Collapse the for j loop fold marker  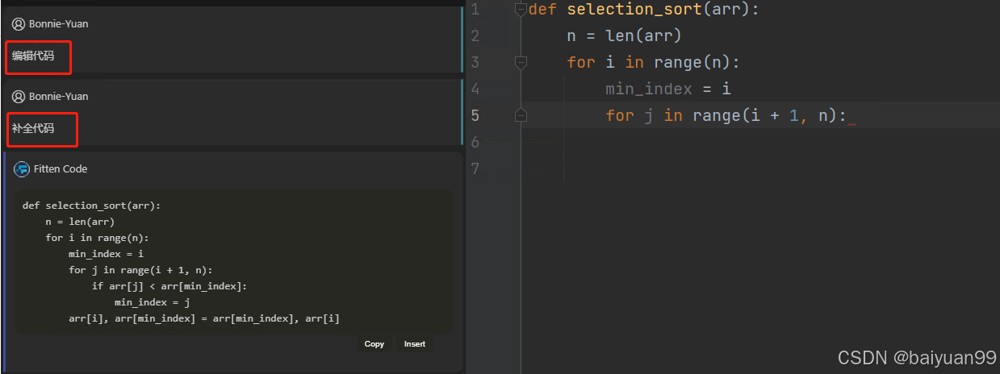coord(520,115)
